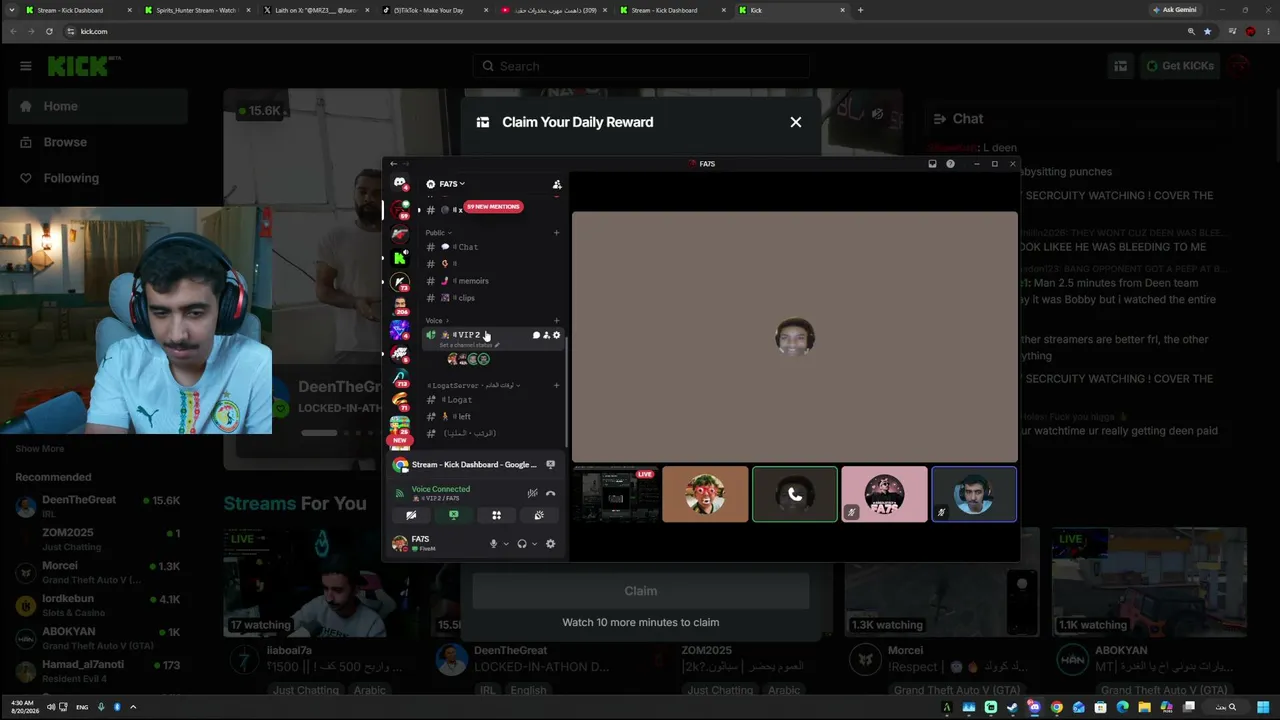The width and height of the screenshot is (1280, 720).
Task: Add a channel to the Public category
Action: pos(557,233)
